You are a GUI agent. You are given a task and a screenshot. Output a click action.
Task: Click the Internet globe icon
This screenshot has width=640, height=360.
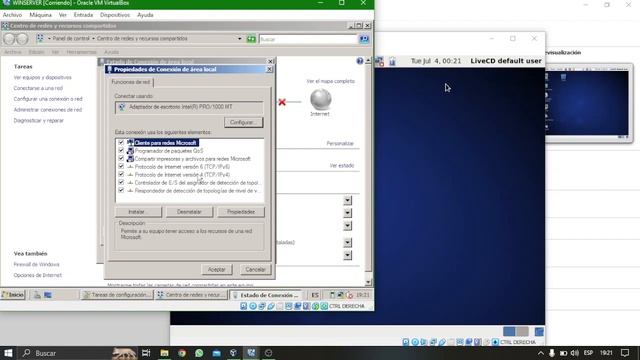[320, 99]
